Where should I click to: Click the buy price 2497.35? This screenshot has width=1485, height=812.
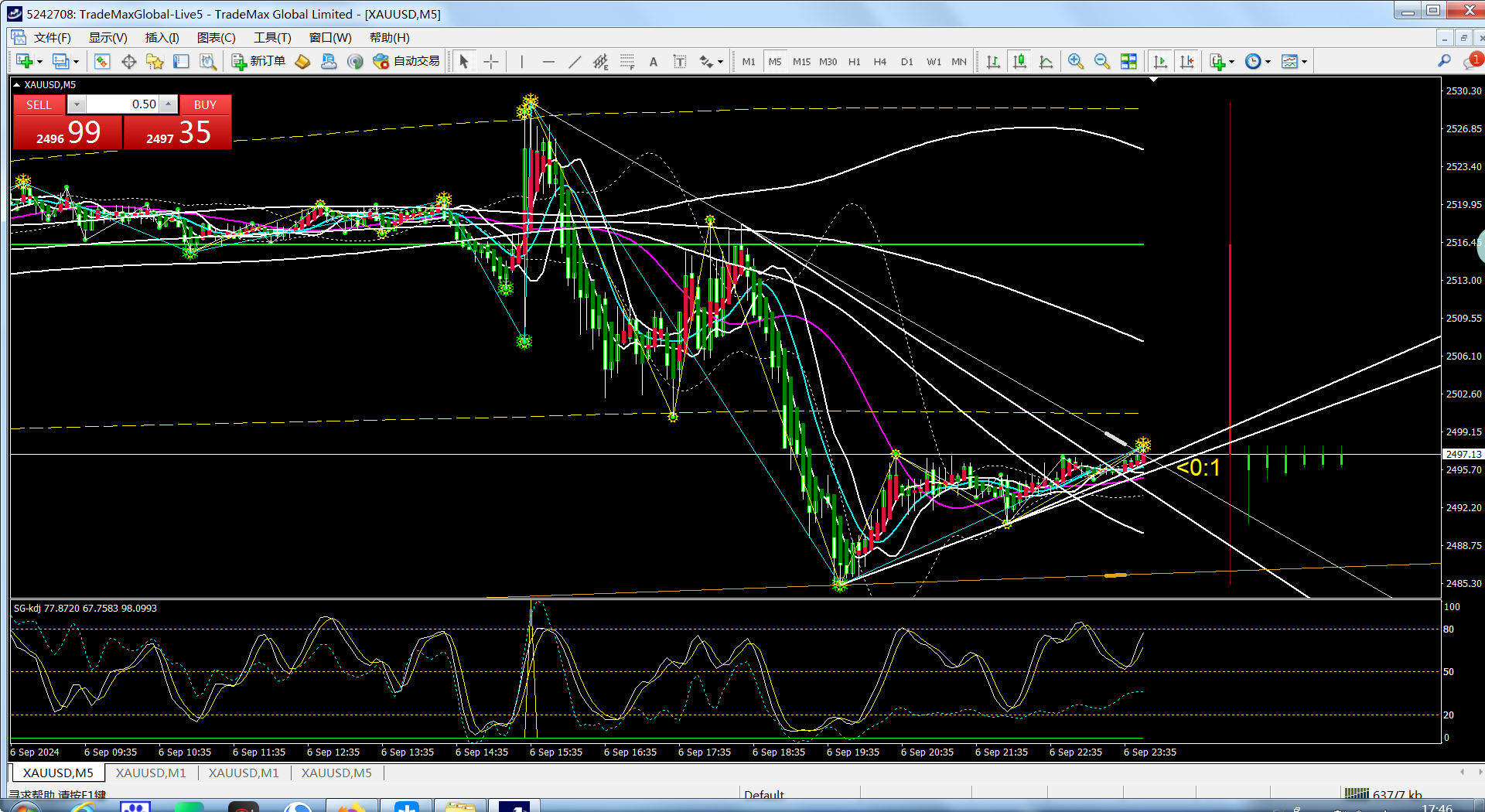click(x=178, y=132)
